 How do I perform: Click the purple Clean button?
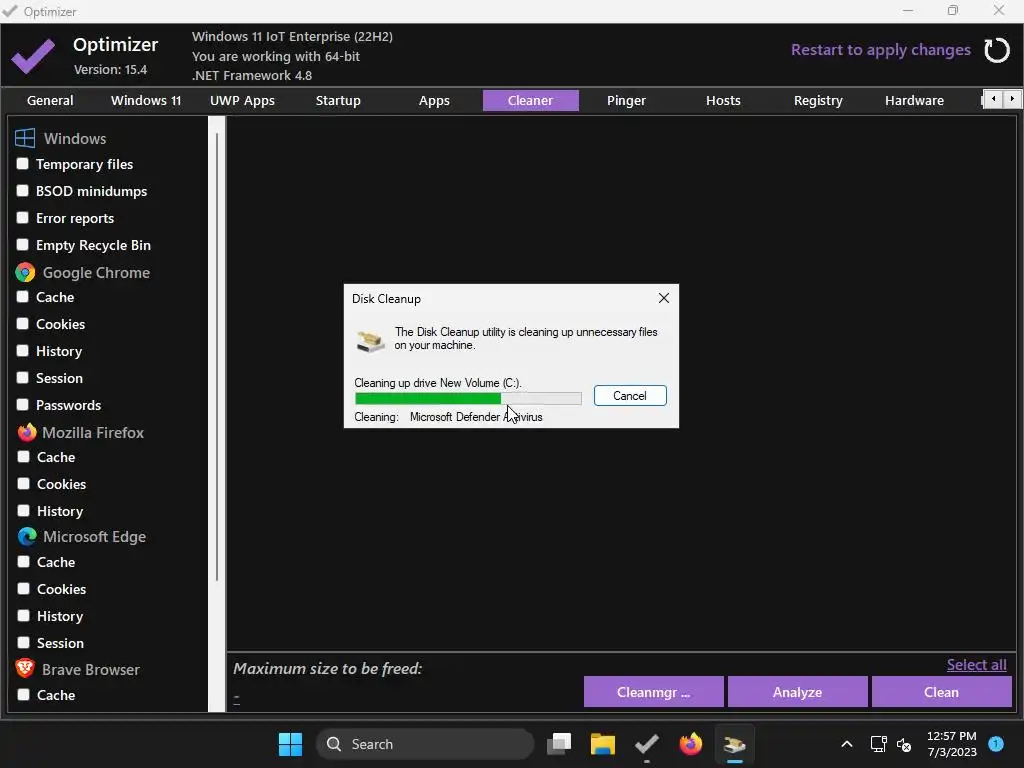942,692
